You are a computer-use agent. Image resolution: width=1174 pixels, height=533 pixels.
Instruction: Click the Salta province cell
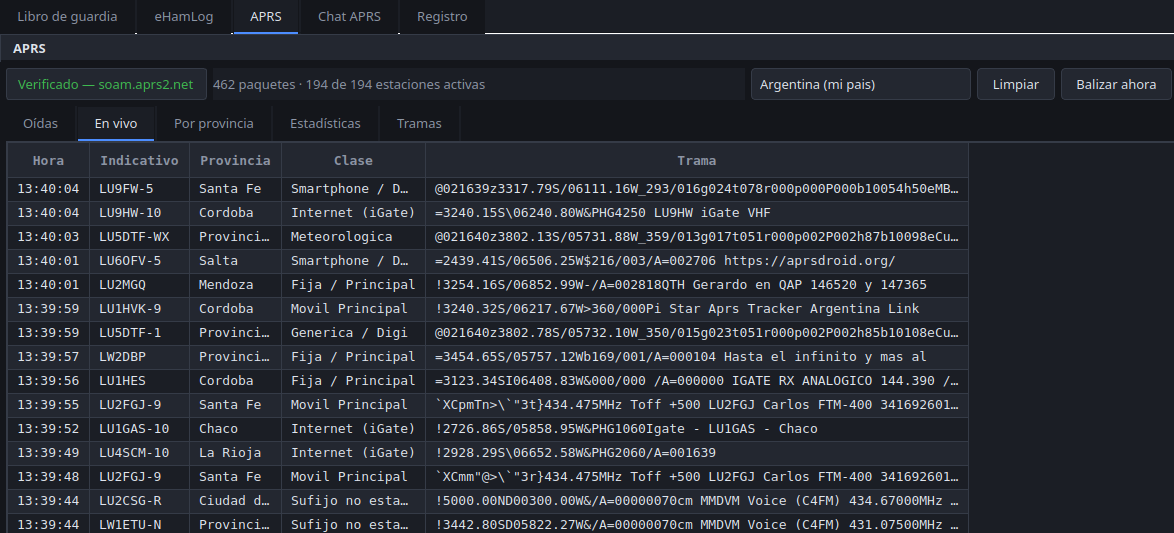point(235,261)
